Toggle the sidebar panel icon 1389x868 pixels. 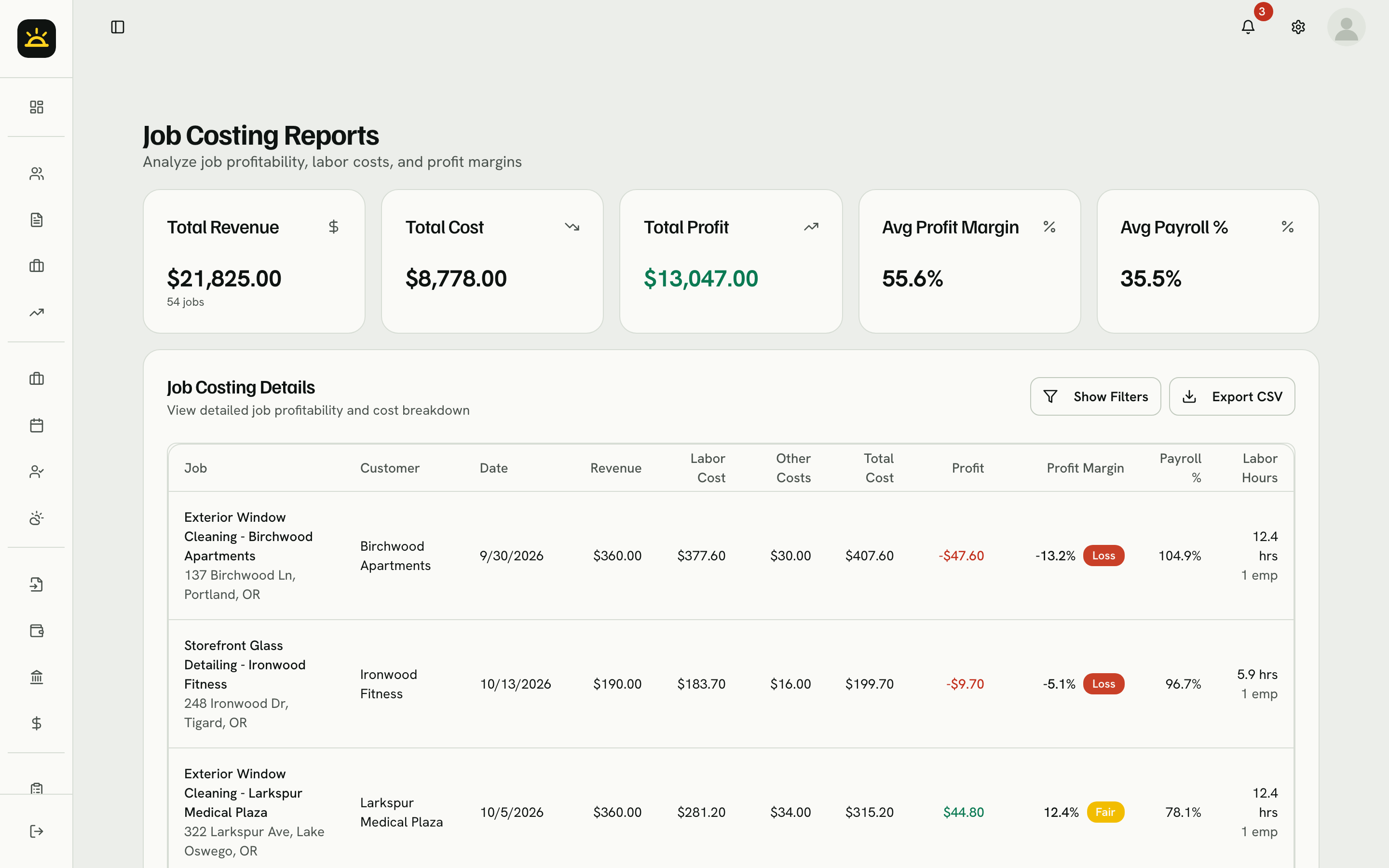(x=118, y=27)
